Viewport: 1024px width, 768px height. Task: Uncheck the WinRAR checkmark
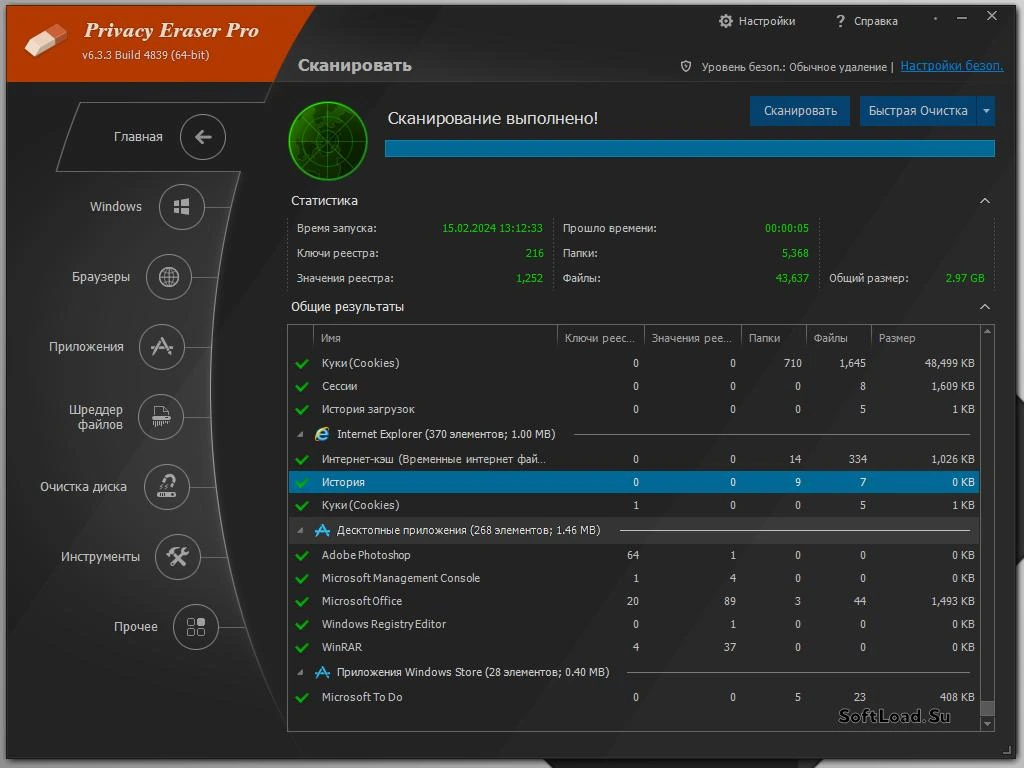[302, 648]
